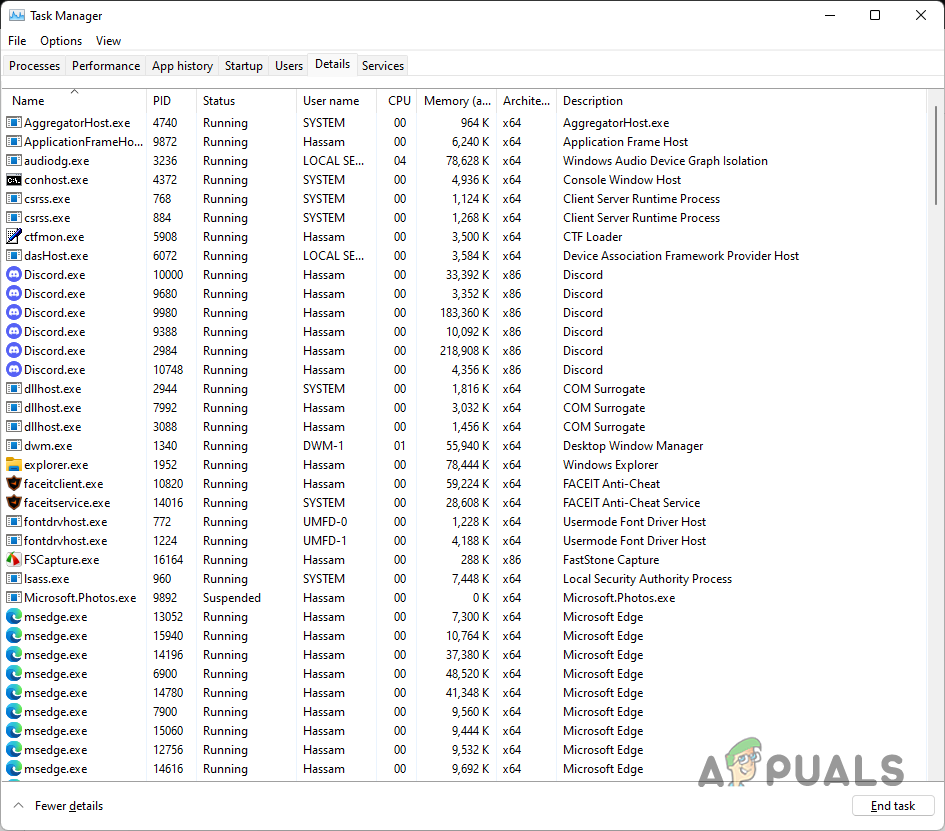The image size is (945, 831).
Task: Select the 'FACEIT Anti-Cheat Service' description
Action: point(631,503)
